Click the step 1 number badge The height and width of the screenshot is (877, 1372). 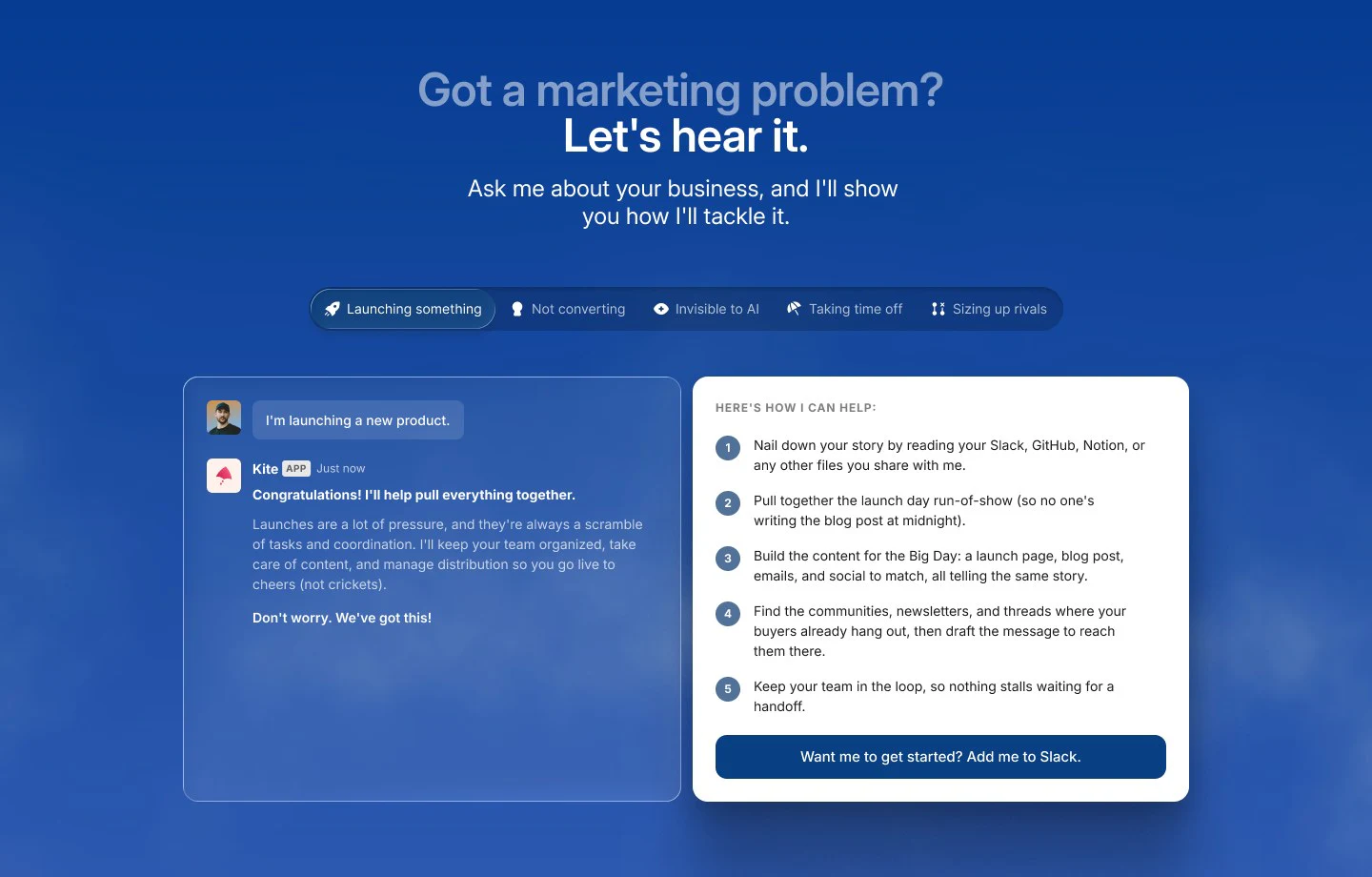click(x=728, y=448)
